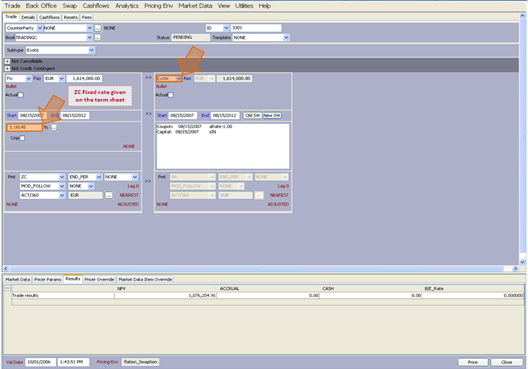
Task: Open the pay leg END_PER dropdown
Action: [x=99, y=177]
